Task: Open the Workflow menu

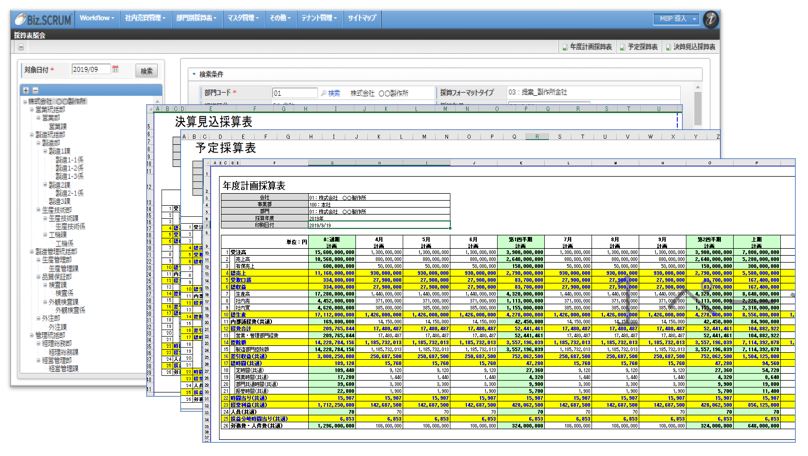Action: click(96, 18)
